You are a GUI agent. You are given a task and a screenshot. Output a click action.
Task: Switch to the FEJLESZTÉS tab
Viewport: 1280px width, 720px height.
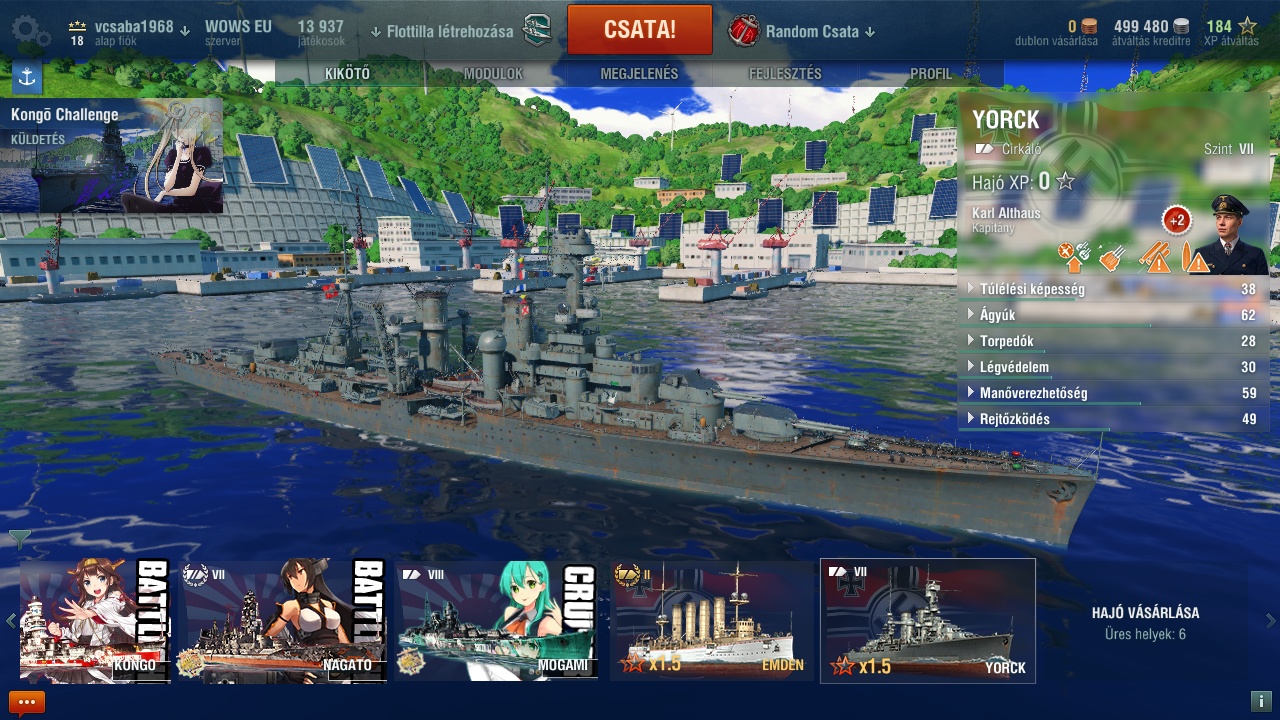pos(785,74)
